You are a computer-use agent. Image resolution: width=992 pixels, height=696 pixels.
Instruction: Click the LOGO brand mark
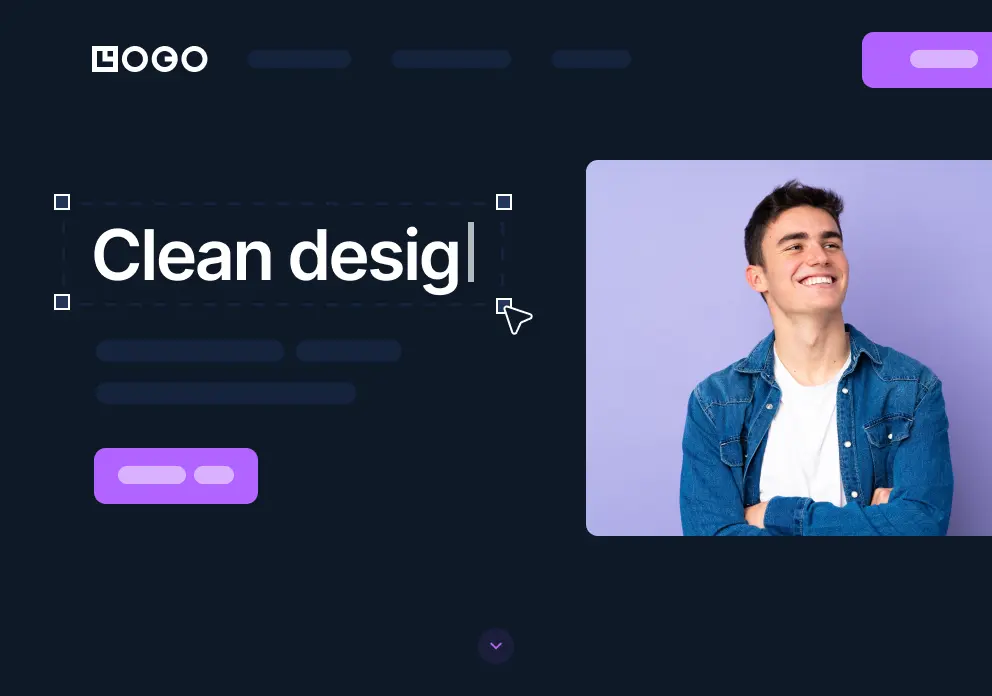point(149,59)
